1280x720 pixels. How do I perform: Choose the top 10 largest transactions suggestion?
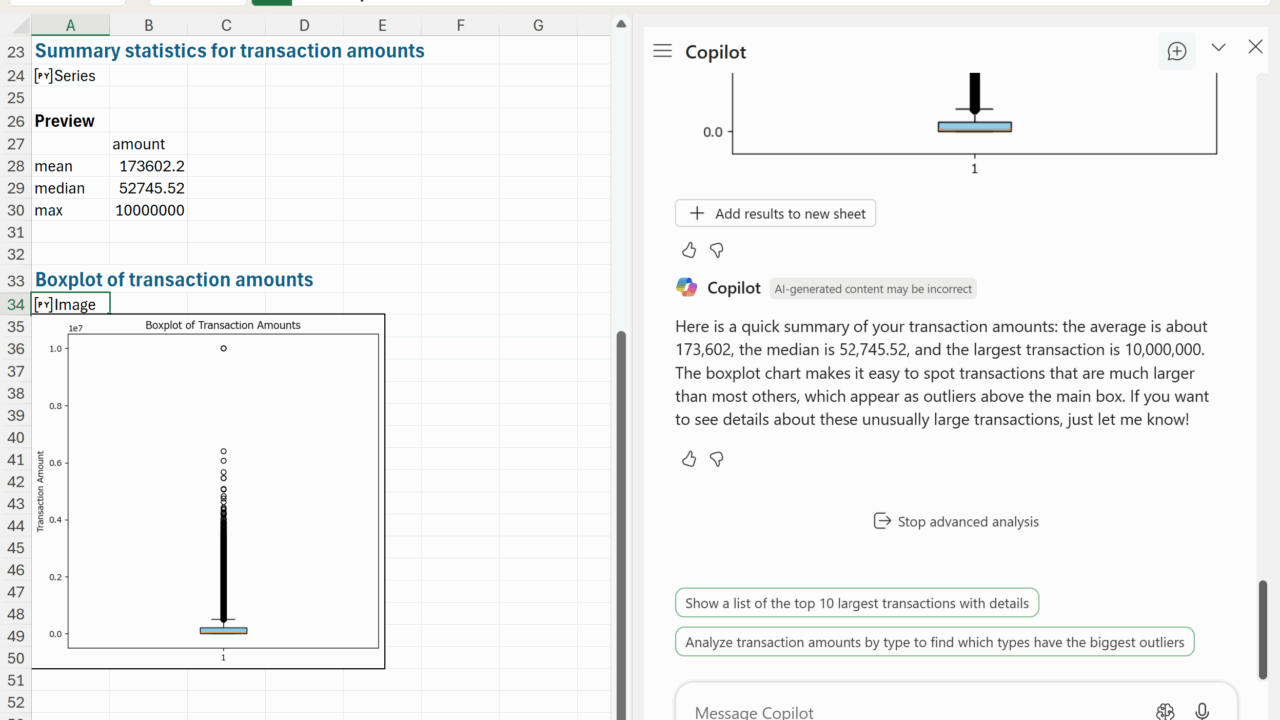pos(857,603)
